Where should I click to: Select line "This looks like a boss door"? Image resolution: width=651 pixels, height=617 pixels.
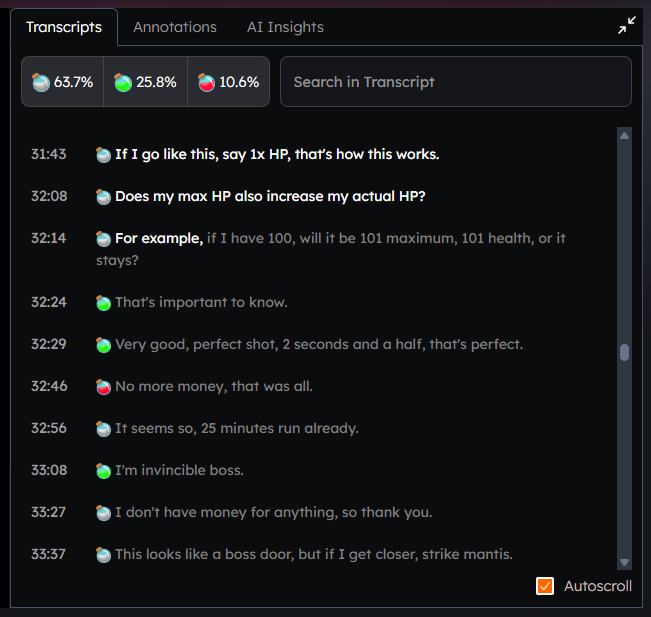(x=314, y=554)
